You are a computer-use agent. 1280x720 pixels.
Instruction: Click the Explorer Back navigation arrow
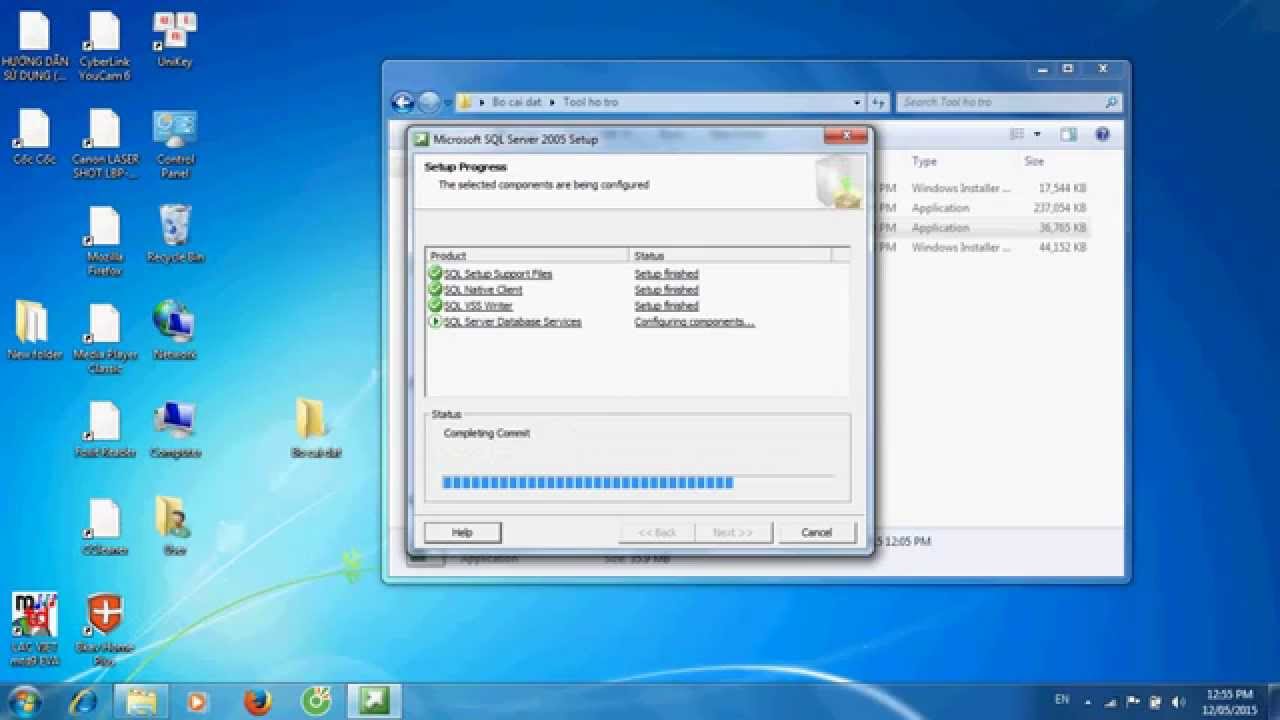[x=403, y=102]
